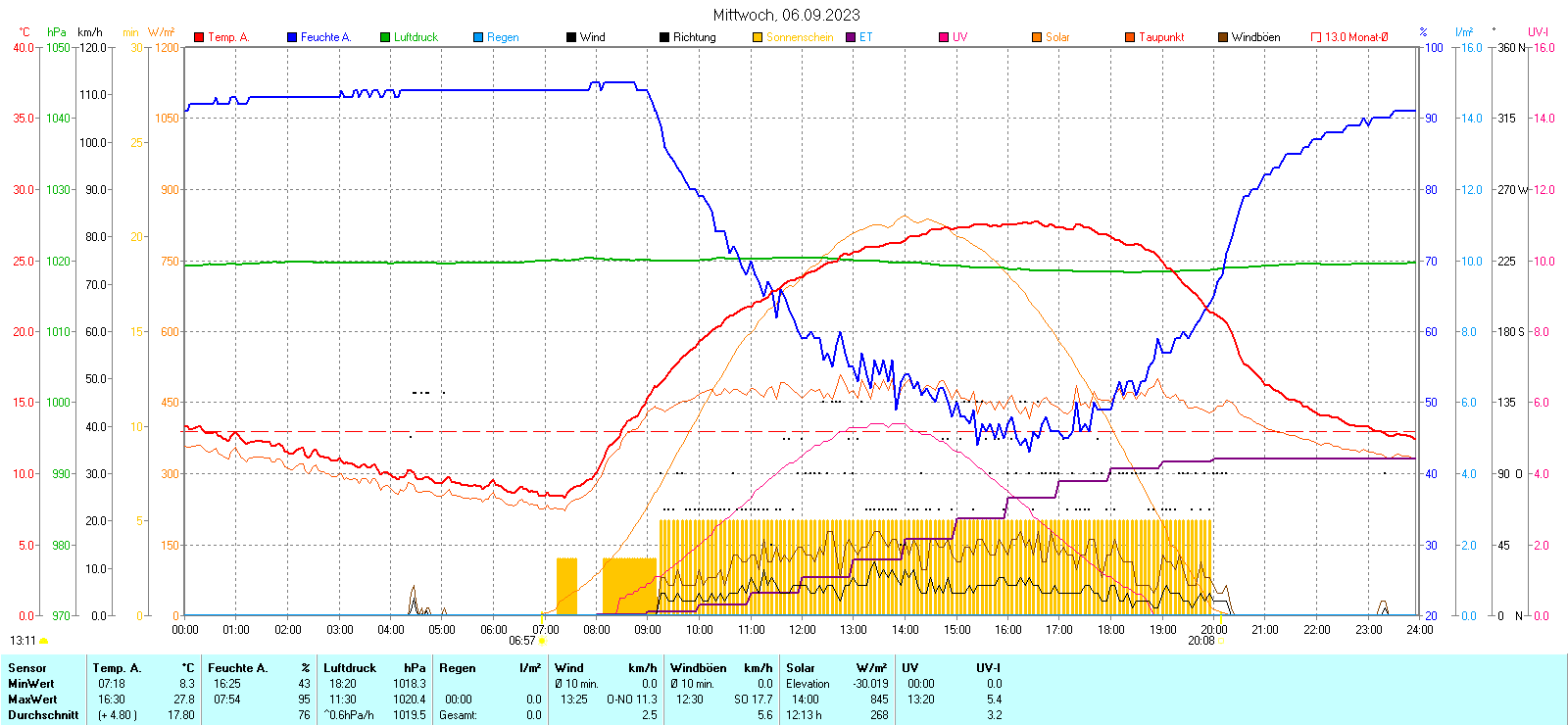Click the sunset icon next to 20:08
Viewport: 1568px width, 725px height.
1221,641
